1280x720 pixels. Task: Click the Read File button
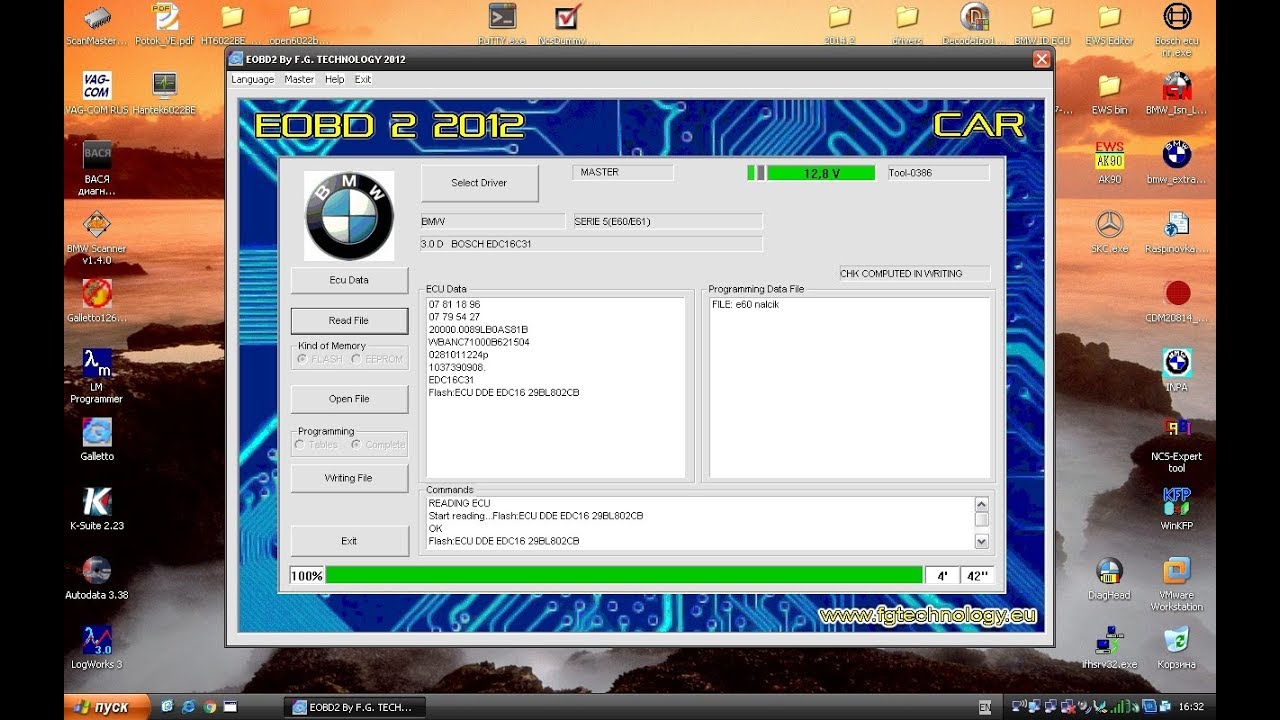click(349, 320)
